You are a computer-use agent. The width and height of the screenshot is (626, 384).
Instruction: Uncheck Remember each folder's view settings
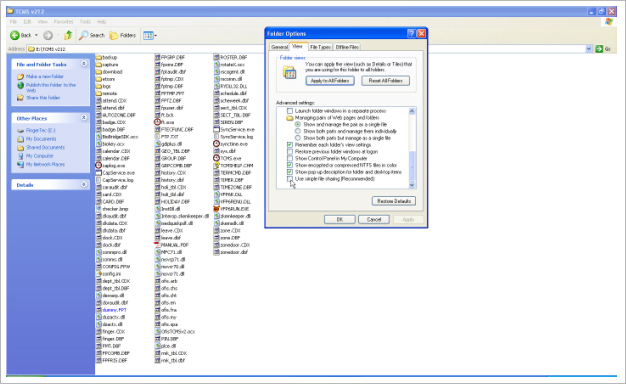[x=290, y=145]
